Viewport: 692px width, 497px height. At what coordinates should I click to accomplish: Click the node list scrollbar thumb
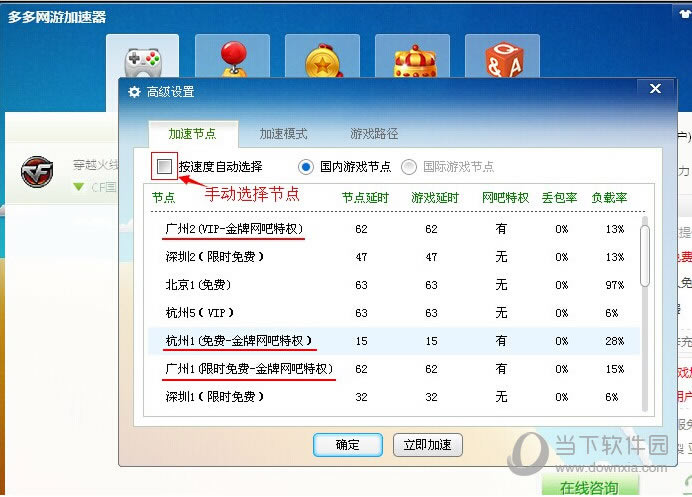tap(645, 256)
